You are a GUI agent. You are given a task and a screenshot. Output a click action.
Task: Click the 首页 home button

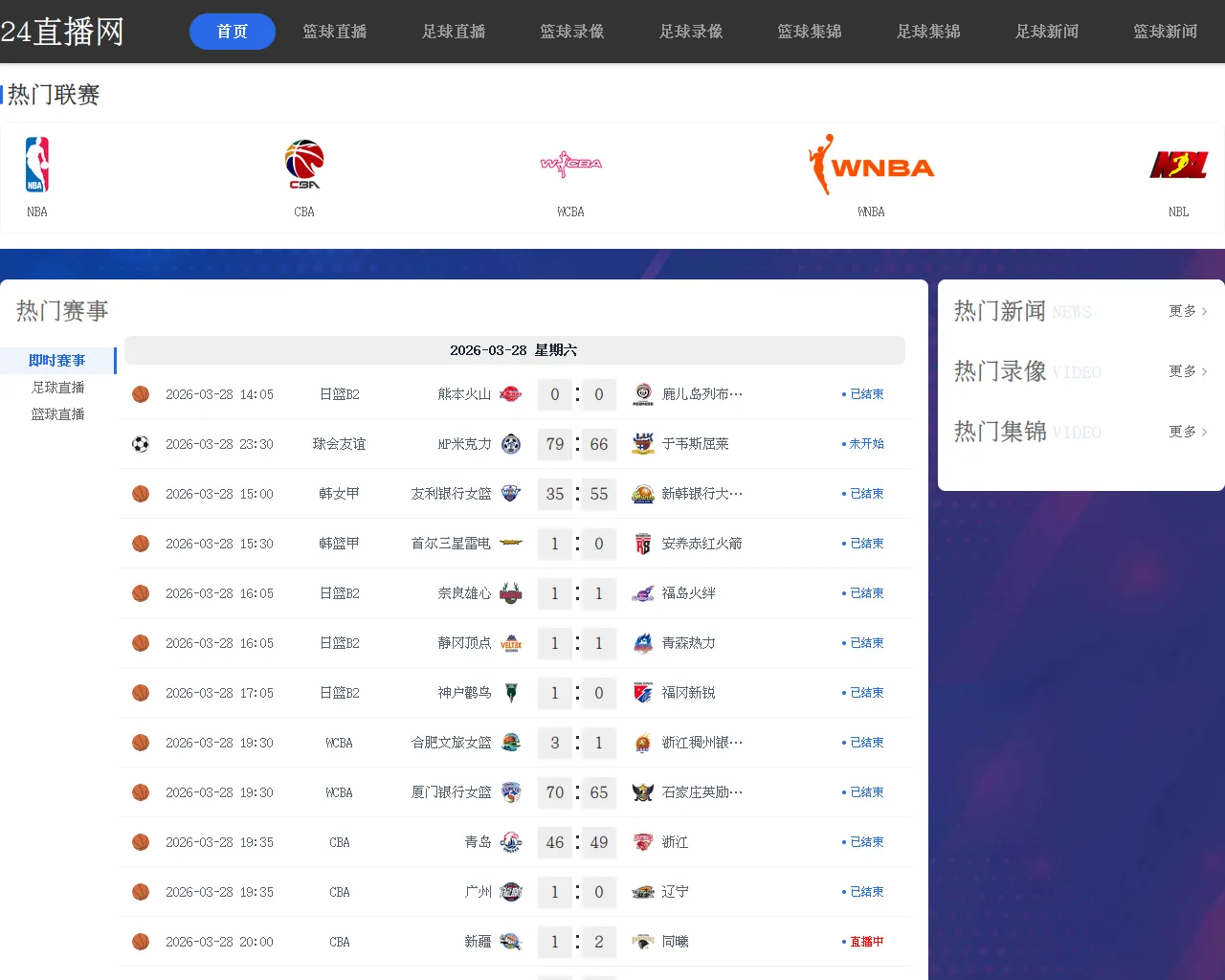tap(232, 31)
